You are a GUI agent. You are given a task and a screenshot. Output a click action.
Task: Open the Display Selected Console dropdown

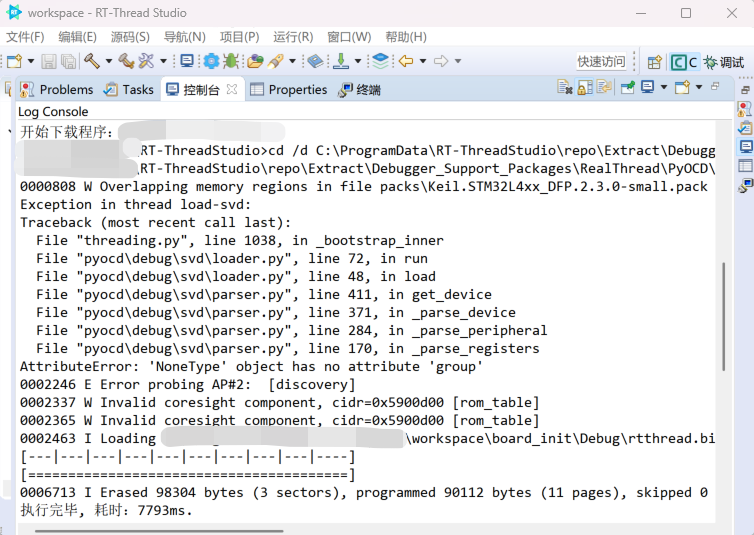pos(664,87)
